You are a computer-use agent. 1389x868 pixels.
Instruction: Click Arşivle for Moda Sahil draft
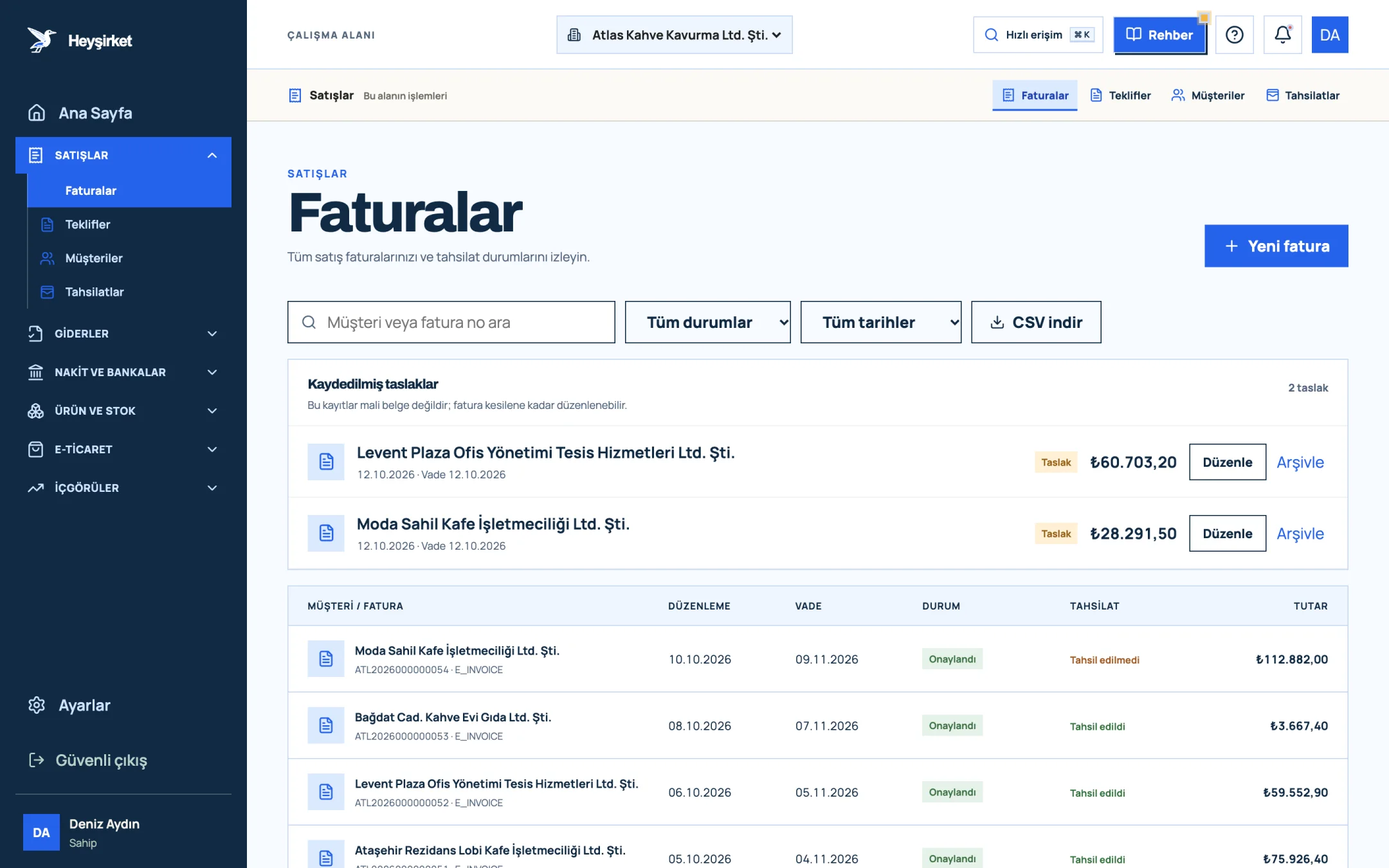coord(1300,533)
